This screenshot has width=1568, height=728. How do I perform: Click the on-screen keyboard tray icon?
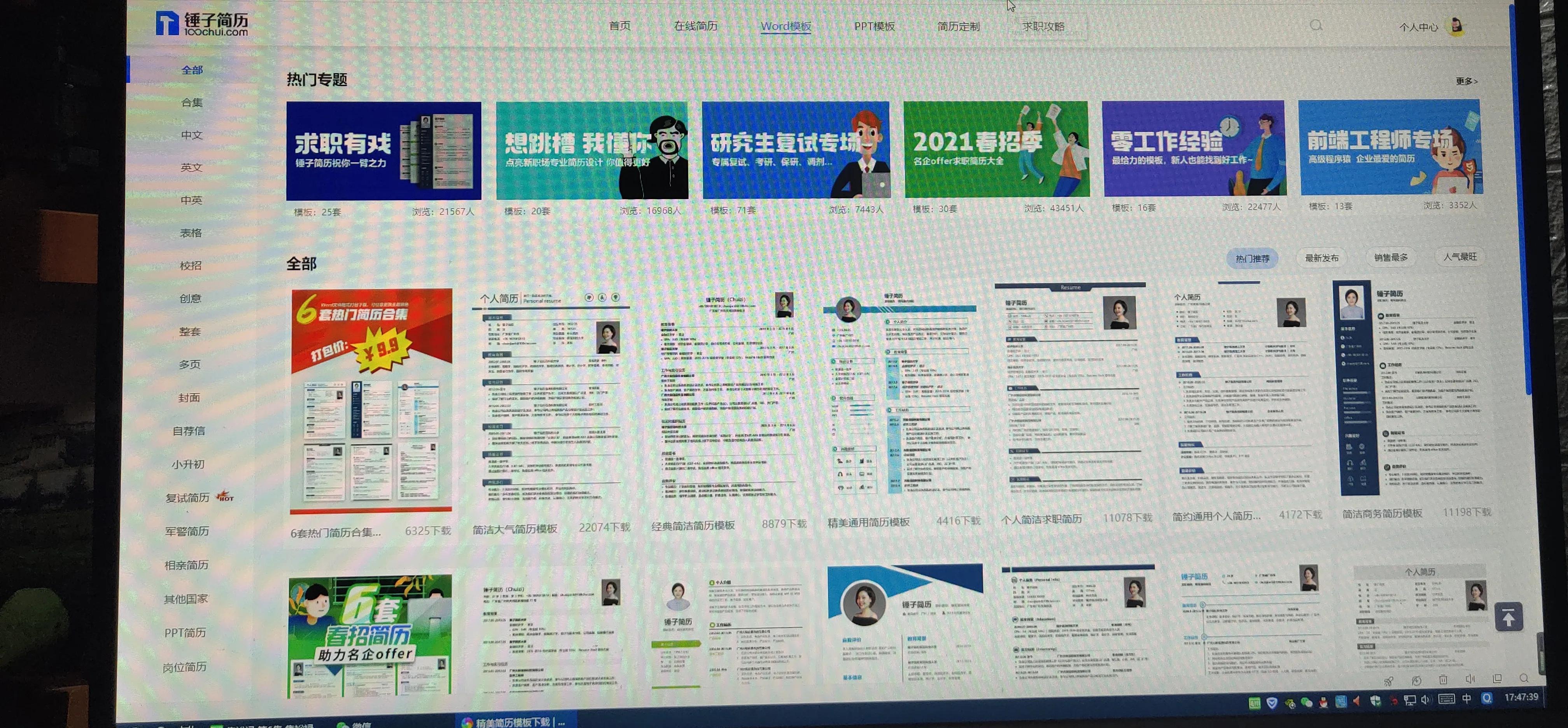(x=1447, y=699)
